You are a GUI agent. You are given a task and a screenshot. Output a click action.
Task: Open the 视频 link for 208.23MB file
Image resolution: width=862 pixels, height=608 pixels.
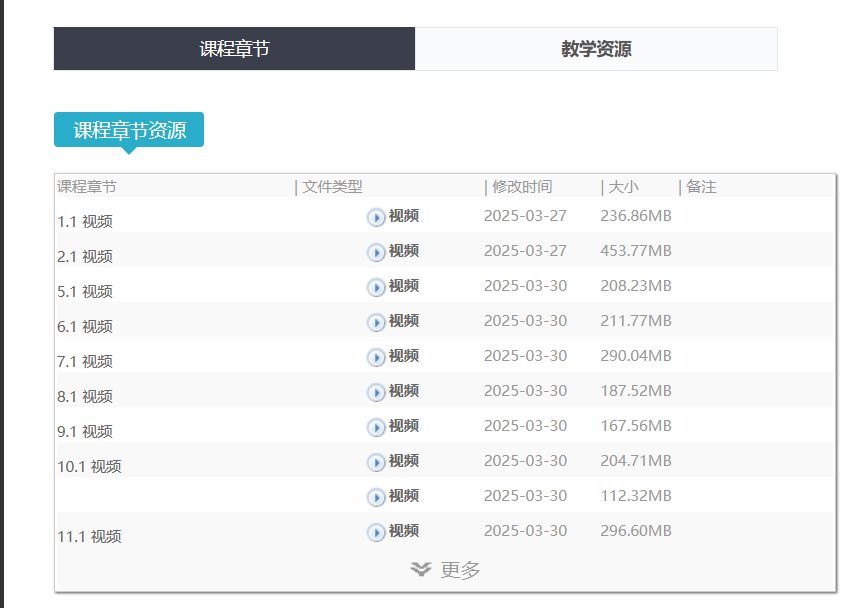404,286
